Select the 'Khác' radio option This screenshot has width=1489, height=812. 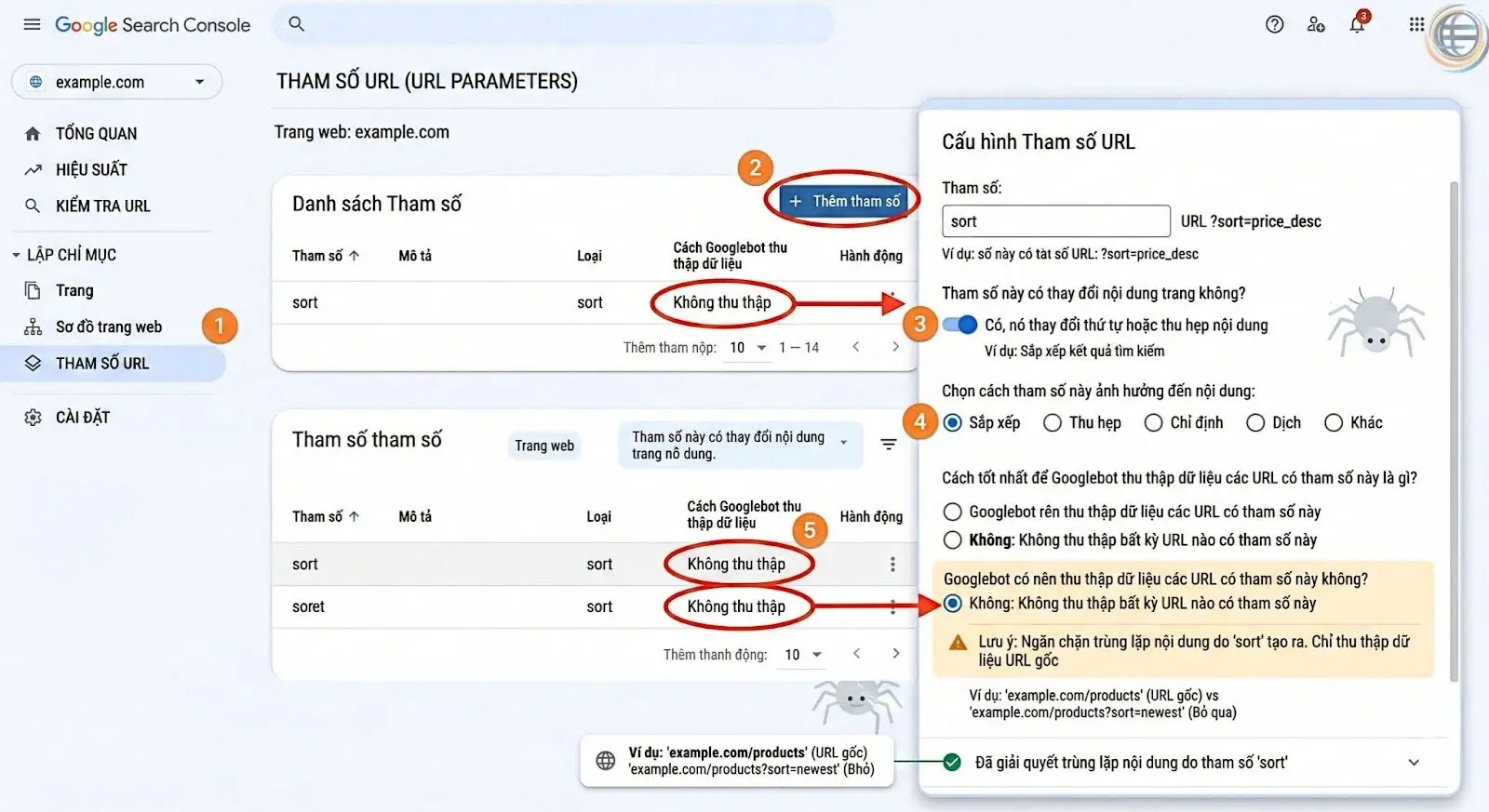1334,423
